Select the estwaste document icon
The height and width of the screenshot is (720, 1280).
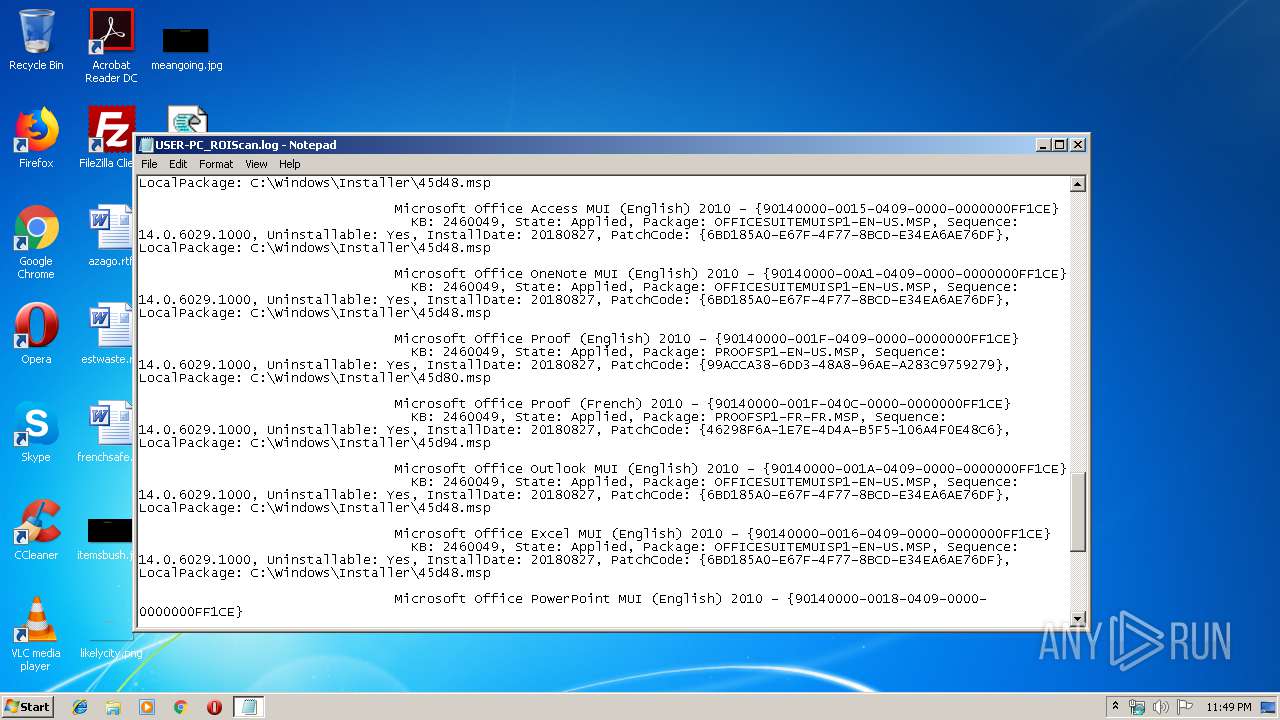pos(108,334)
